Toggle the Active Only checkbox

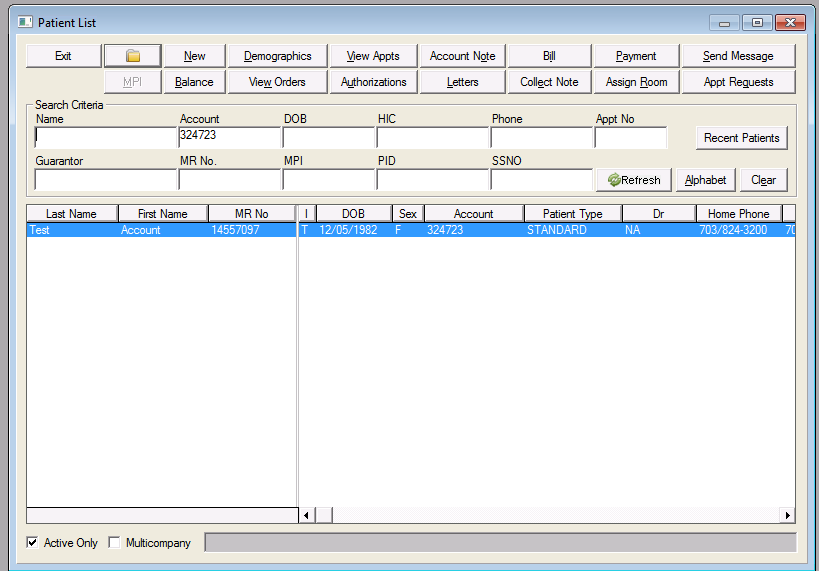pos(33,543)
